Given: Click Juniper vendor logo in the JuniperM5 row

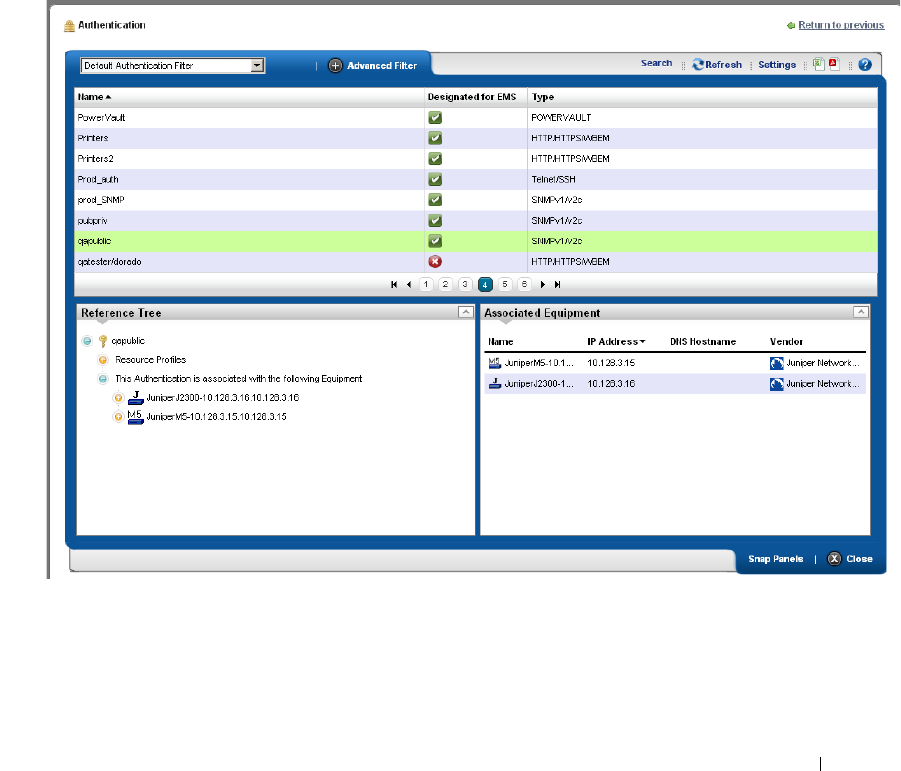Looking at the screenshot, I should [x=776, y=363].
